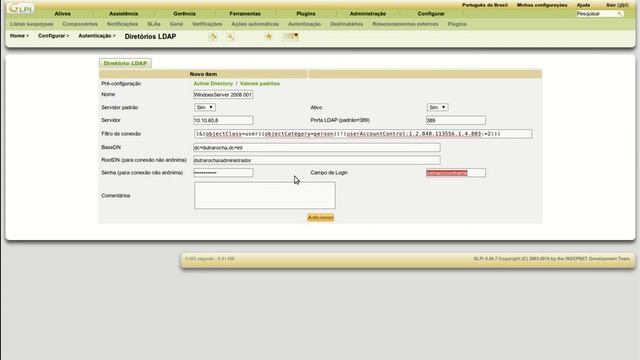Open the Configurar menu
This screenshot has height=360, width=640.
tap(431, 13)
